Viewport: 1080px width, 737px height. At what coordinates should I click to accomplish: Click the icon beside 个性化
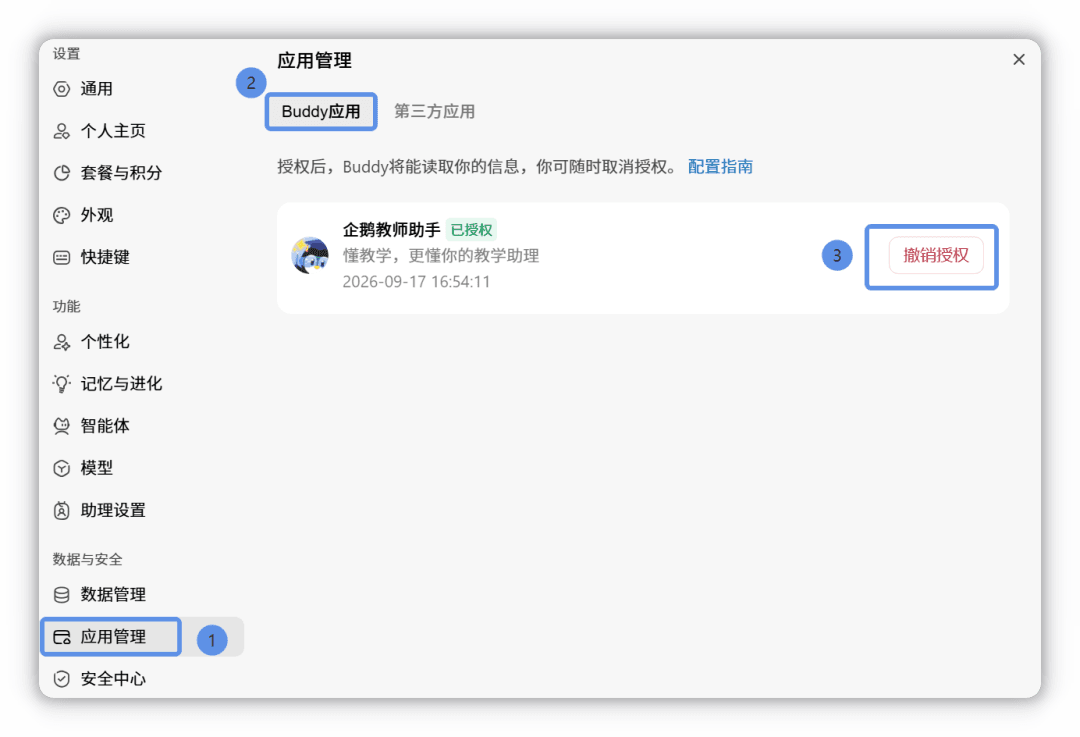61,342
